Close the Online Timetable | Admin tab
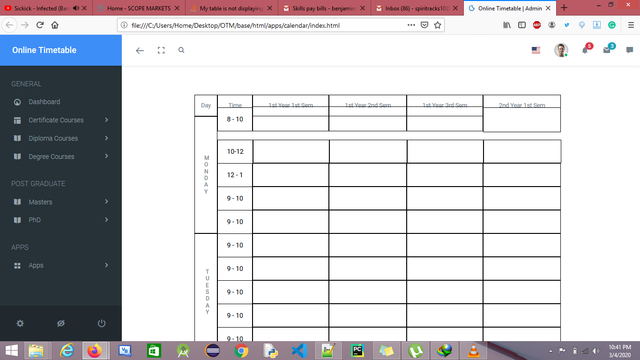Image resolution: width=640 pixels, height=360 pixels. (x=548, y=8)
